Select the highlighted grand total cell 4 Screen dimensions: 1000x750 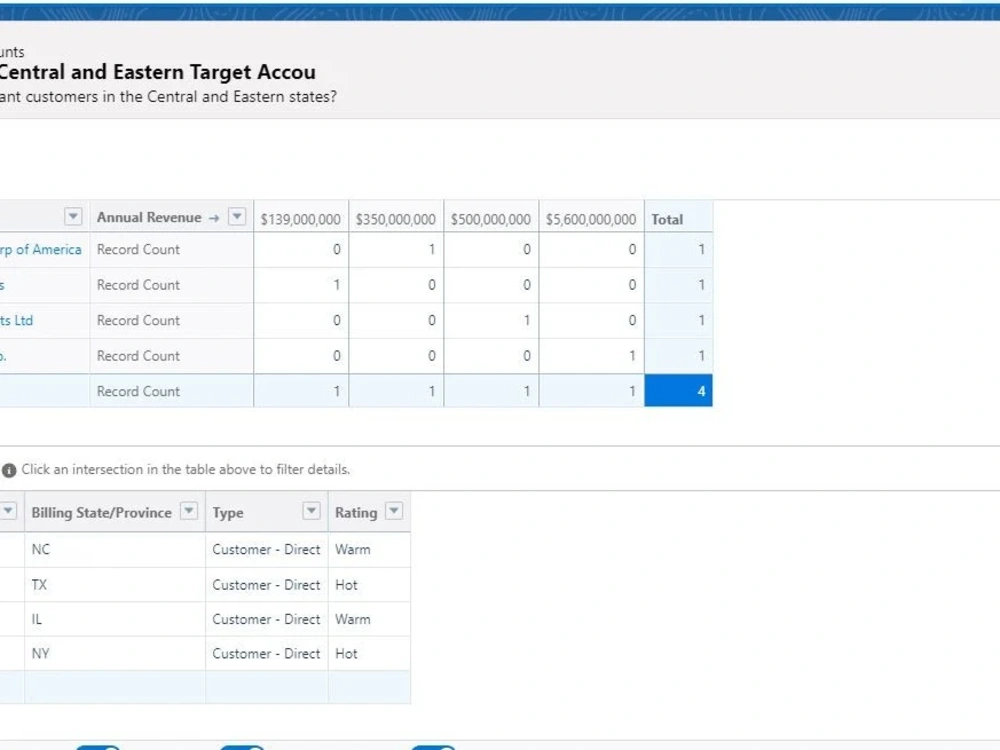pos(679,391)
